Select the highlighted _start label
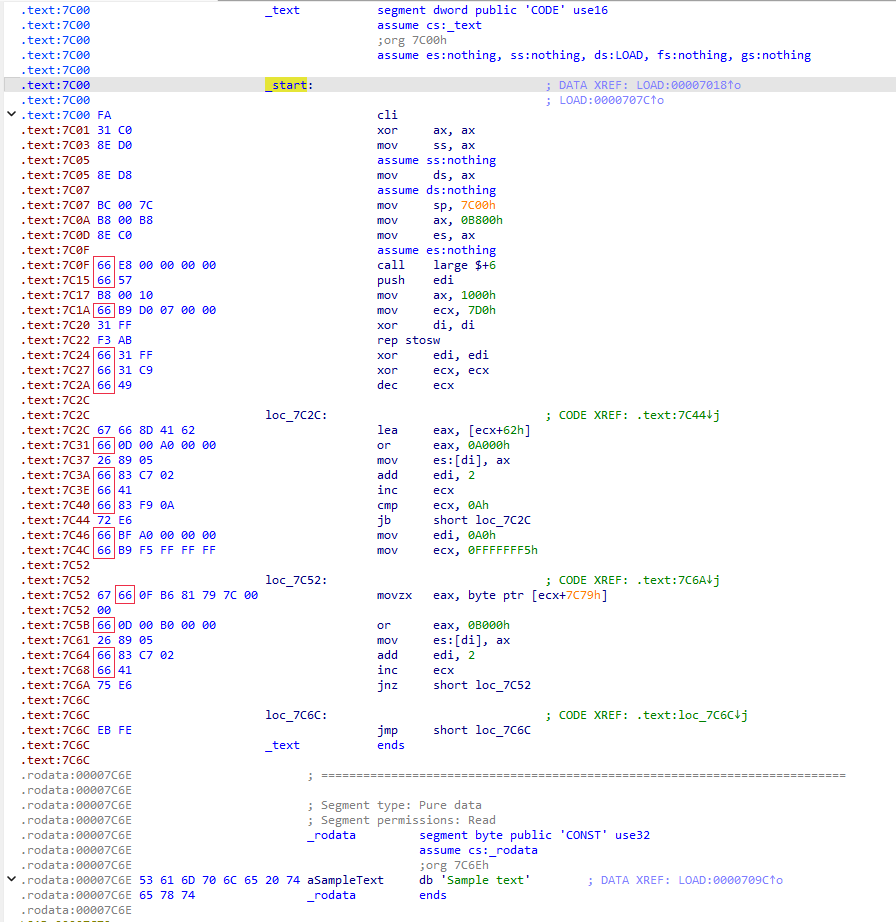The width and height of the screenshot is (896, 922). 289,85
